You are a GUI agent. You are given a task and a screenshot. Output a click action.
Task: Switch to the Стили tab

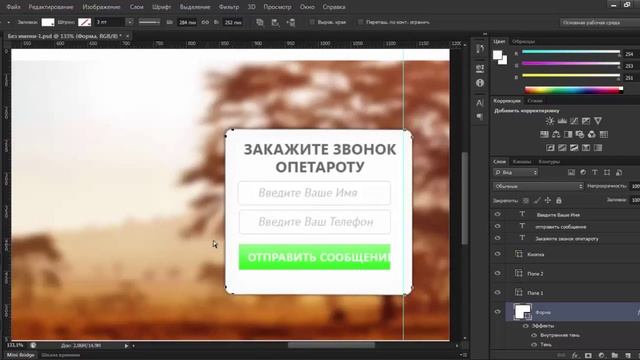point(535,100)
